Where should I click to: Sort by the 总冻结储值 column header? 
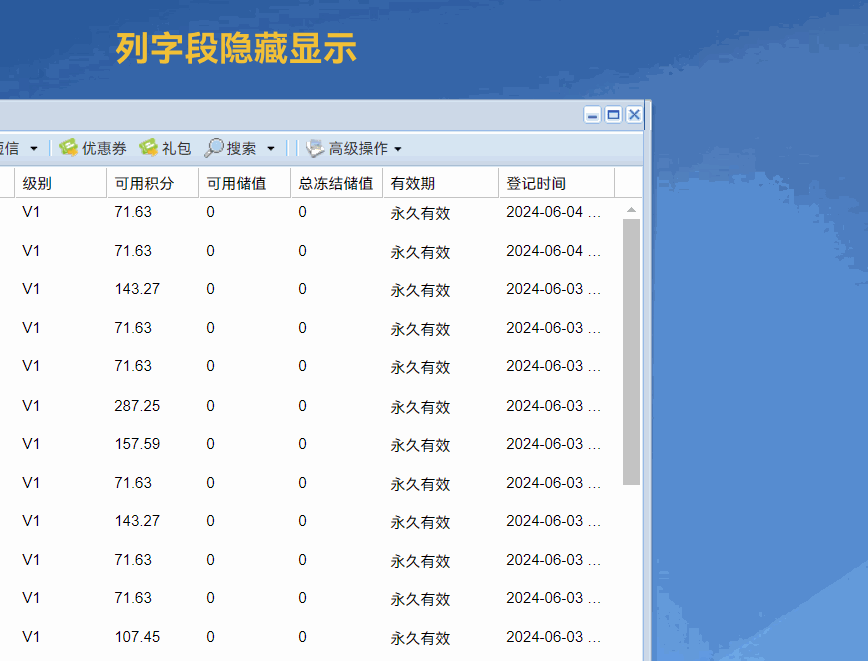336,183
